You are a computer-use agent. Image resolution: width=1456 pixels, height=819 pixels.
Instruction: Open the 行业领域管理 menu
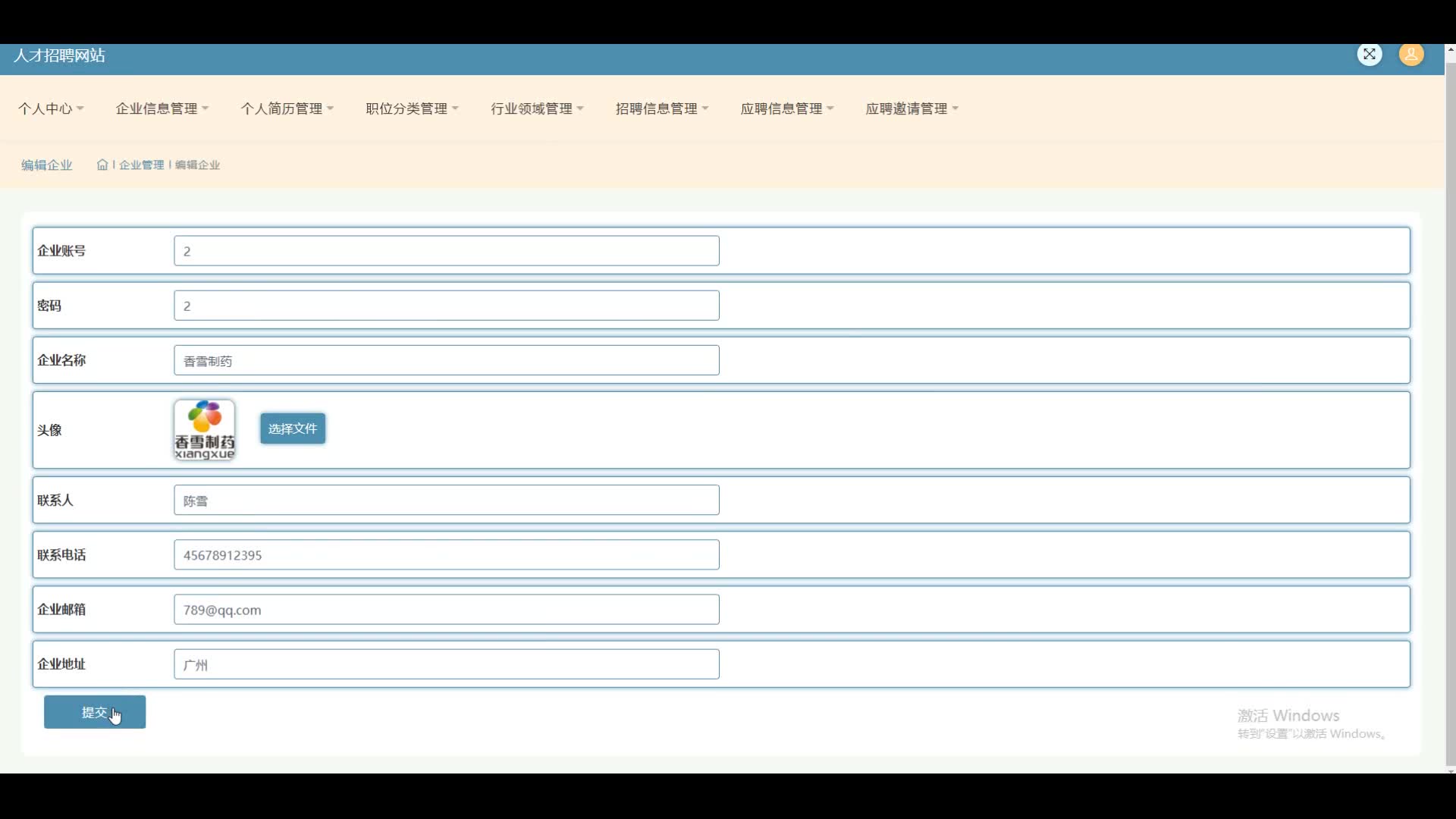point(537,108)
